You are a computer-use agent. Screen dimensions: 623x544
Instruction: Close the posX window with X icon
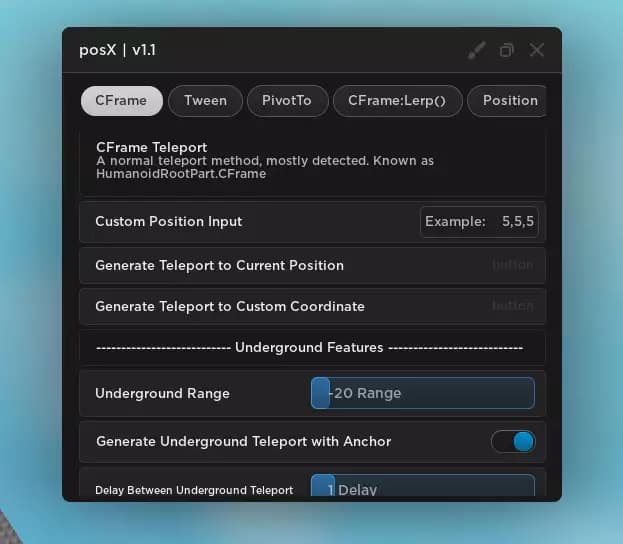pyautogui.click(x=537, y=50)
